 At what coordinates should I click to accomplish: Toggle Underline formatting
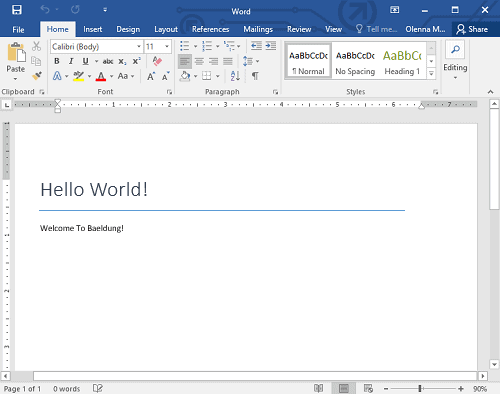coord(85,61)
